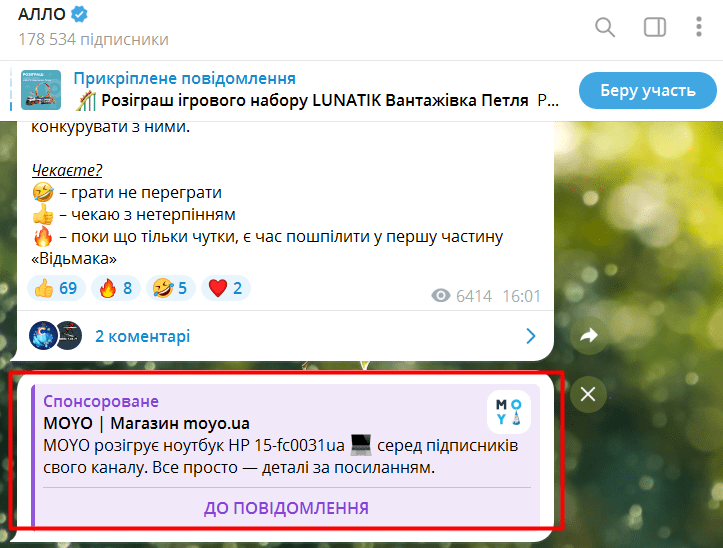Image resolution: width=723 pixels, height=548 pixels.
Task: Click the MOYO logo in the sponsored message
Action: pyautogui.click(x=509, y=412)
